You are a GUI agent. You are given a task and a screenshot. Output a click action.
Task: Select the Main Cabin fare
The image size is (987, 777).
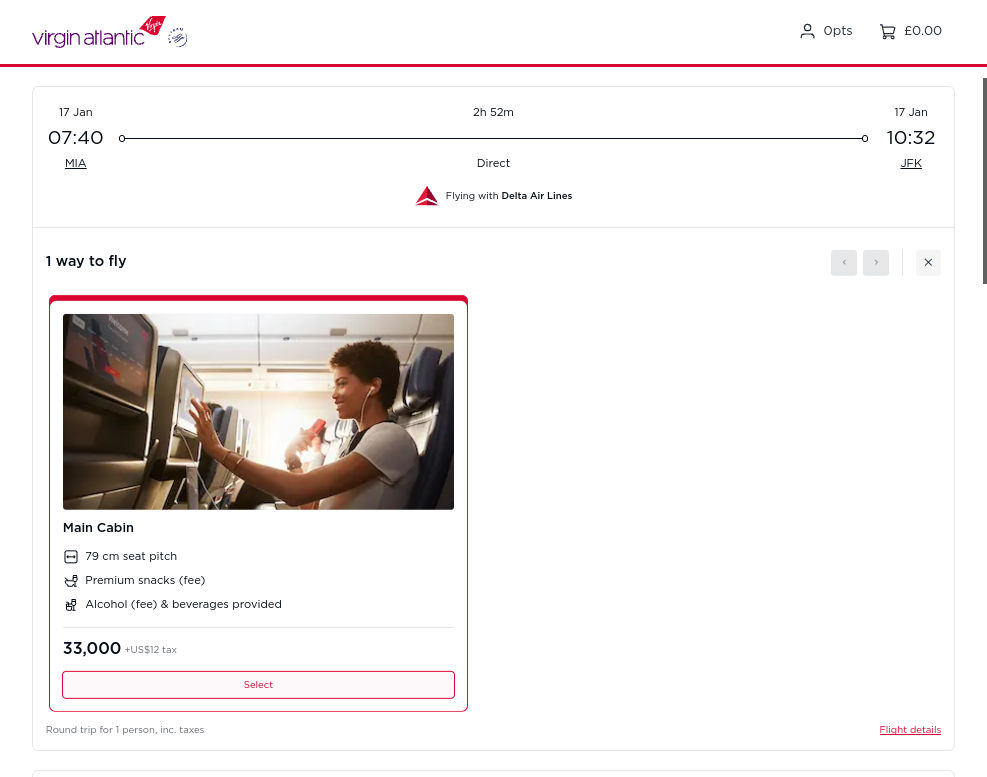click(258, 684)
